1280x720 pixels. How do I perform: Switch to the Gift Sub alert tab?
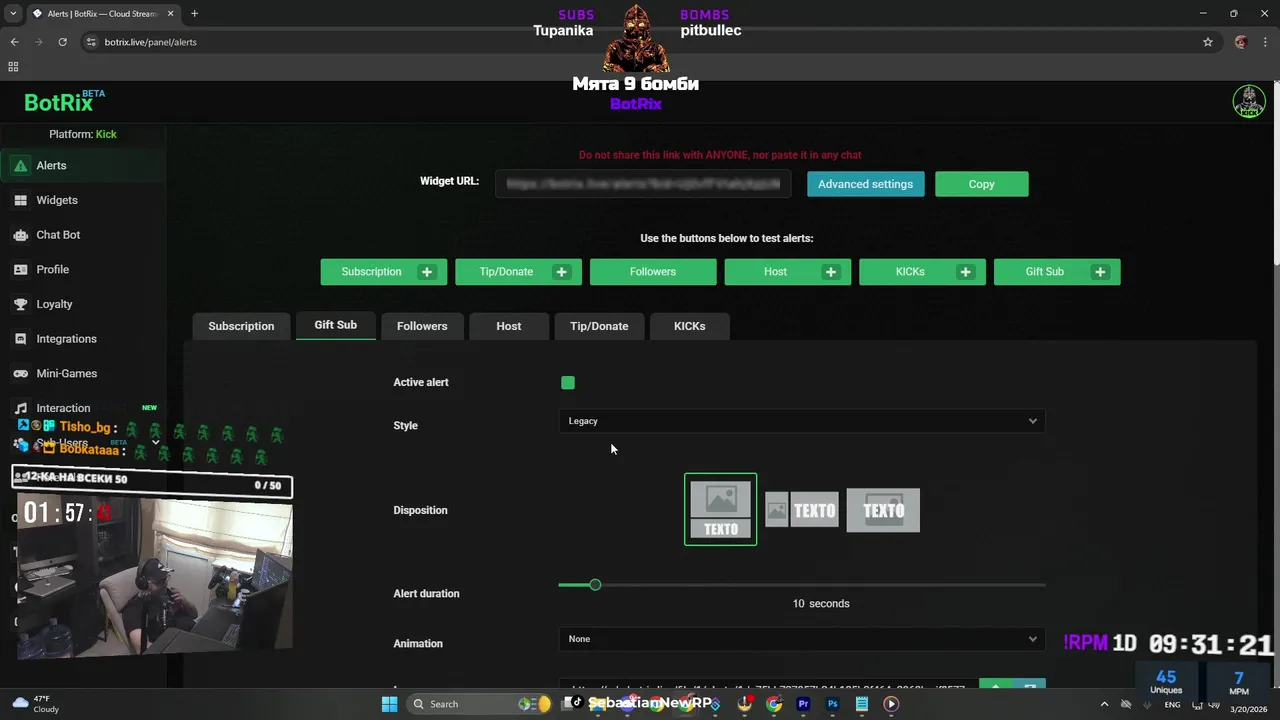pyautogui.click(x=336, y=325)
